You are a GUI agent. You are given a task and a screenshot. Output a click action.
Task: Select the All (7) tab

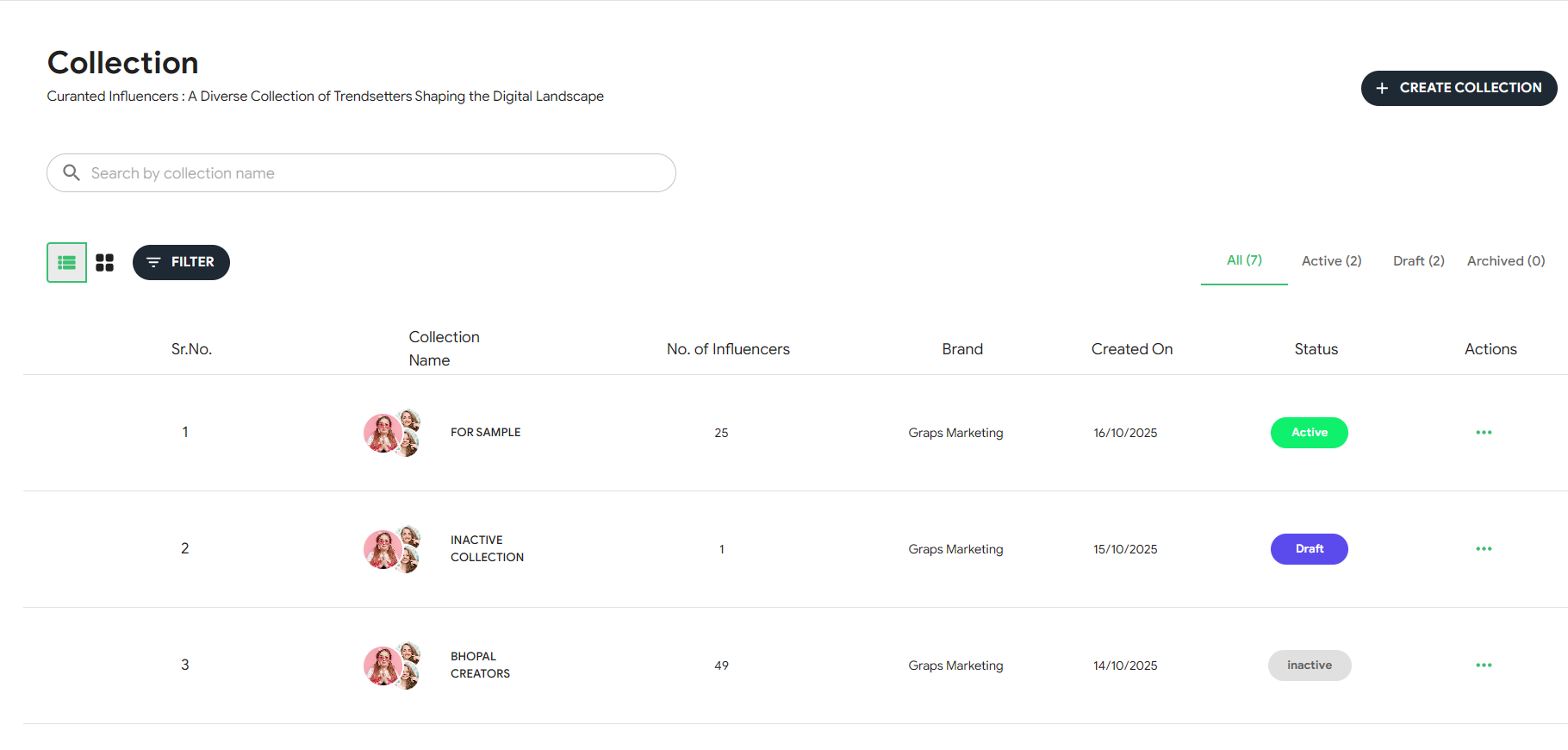click(x=1243, y=260)
